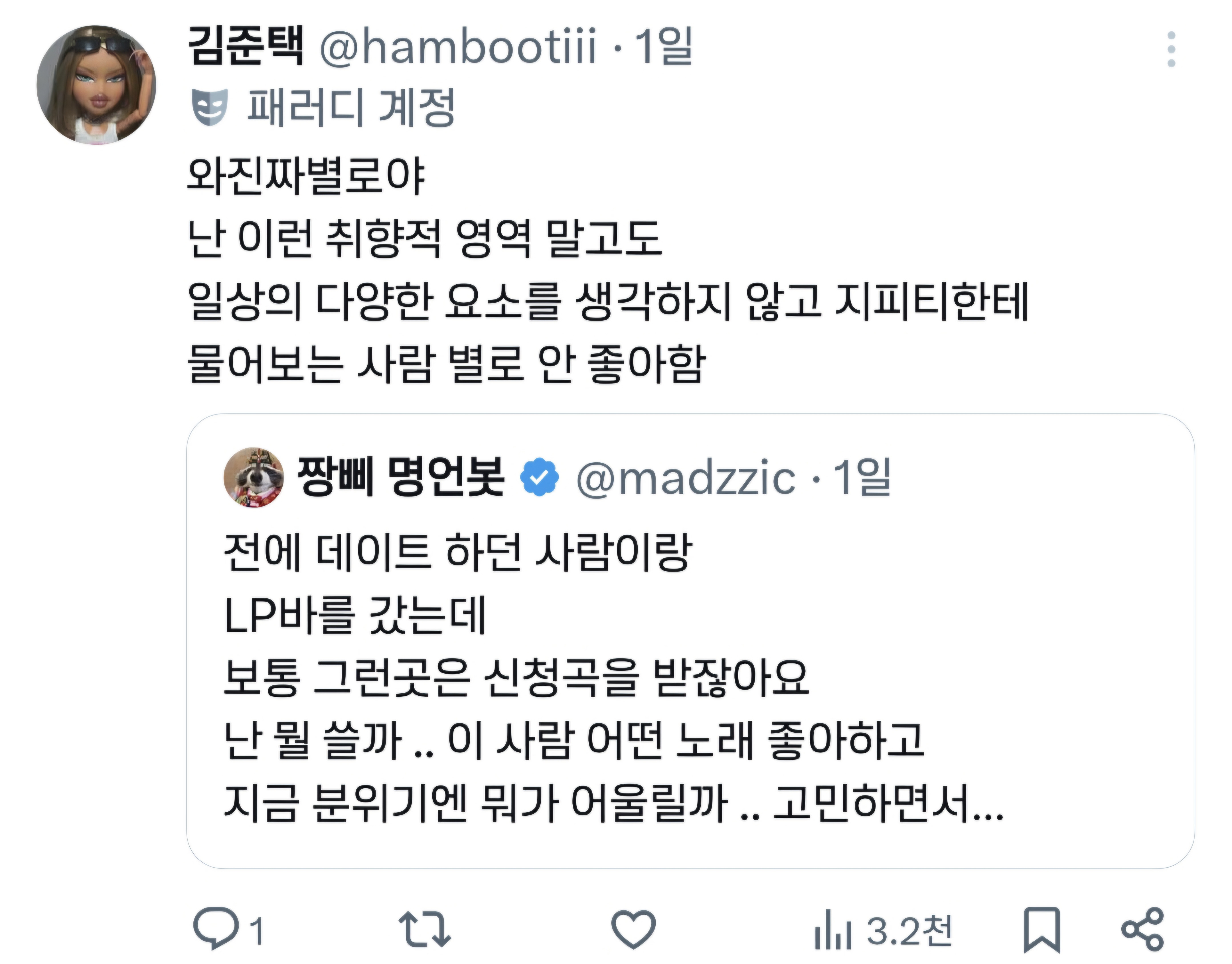Open 짱뻬 명언봇 display name
Viewport: 1232px width, 964px height.
pos(401,477)
